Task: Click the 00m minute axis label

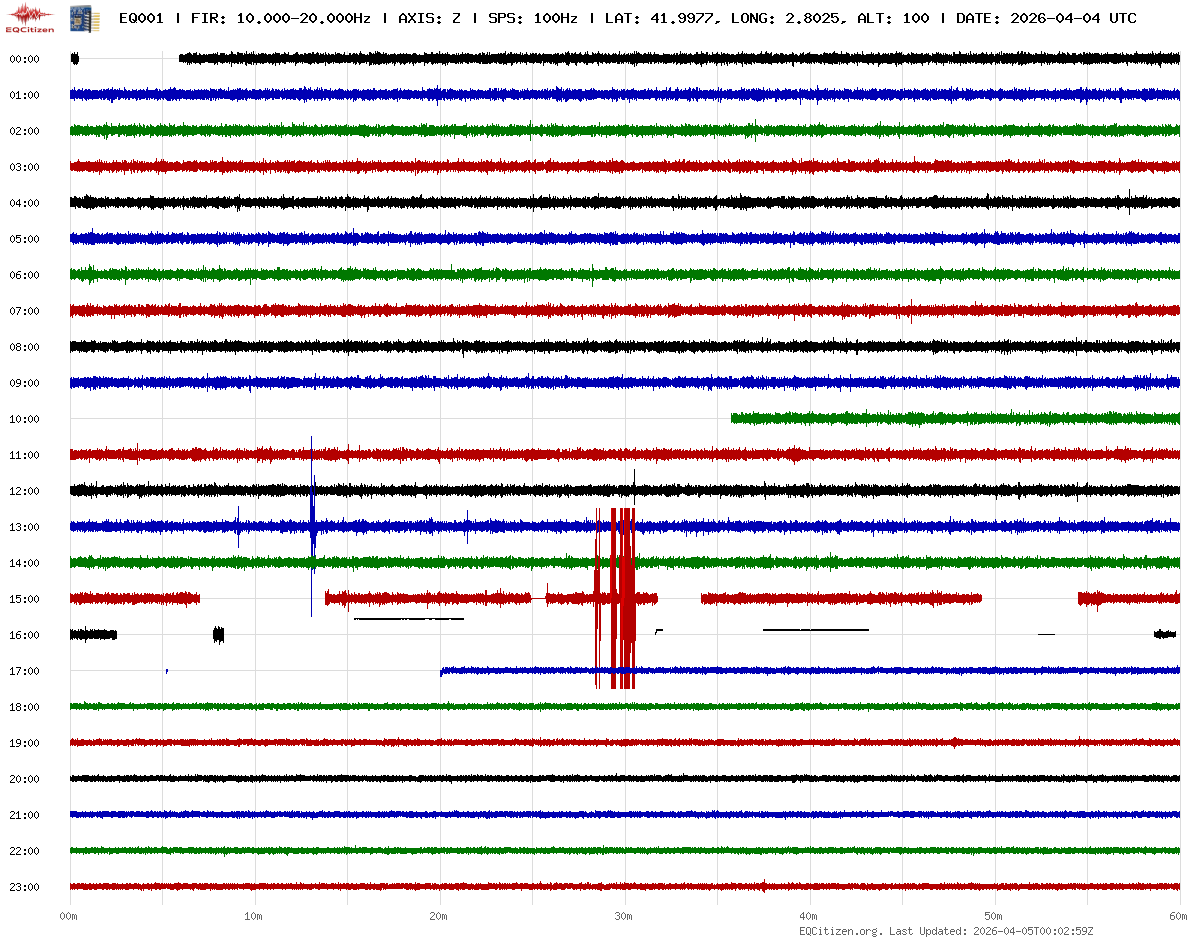Action: pyautogui.click(x=69, y=916)
